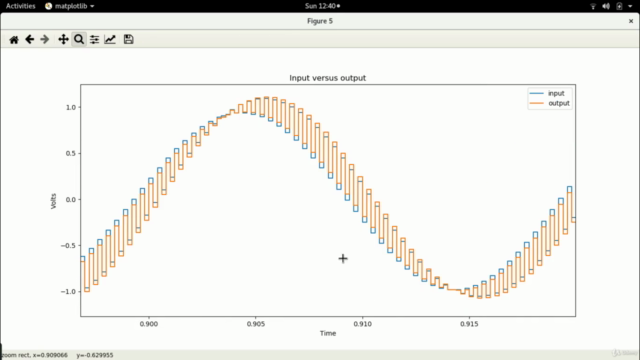
Task: Click the 0.900 x-axis tick label
Action: pyautogui.click(x=149, y=324)
